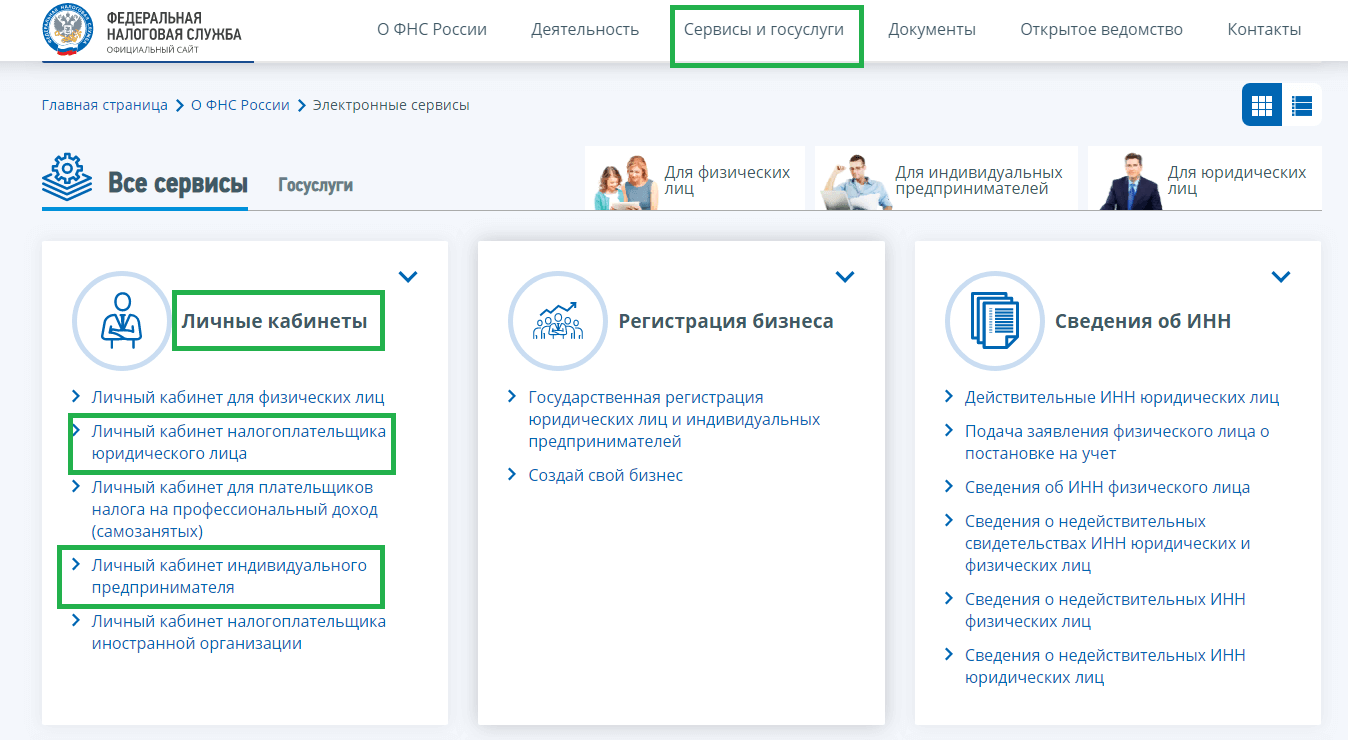Select the Госуслуги tab
The height and width of the screenshot is (740, 1348).
(315, 185)
